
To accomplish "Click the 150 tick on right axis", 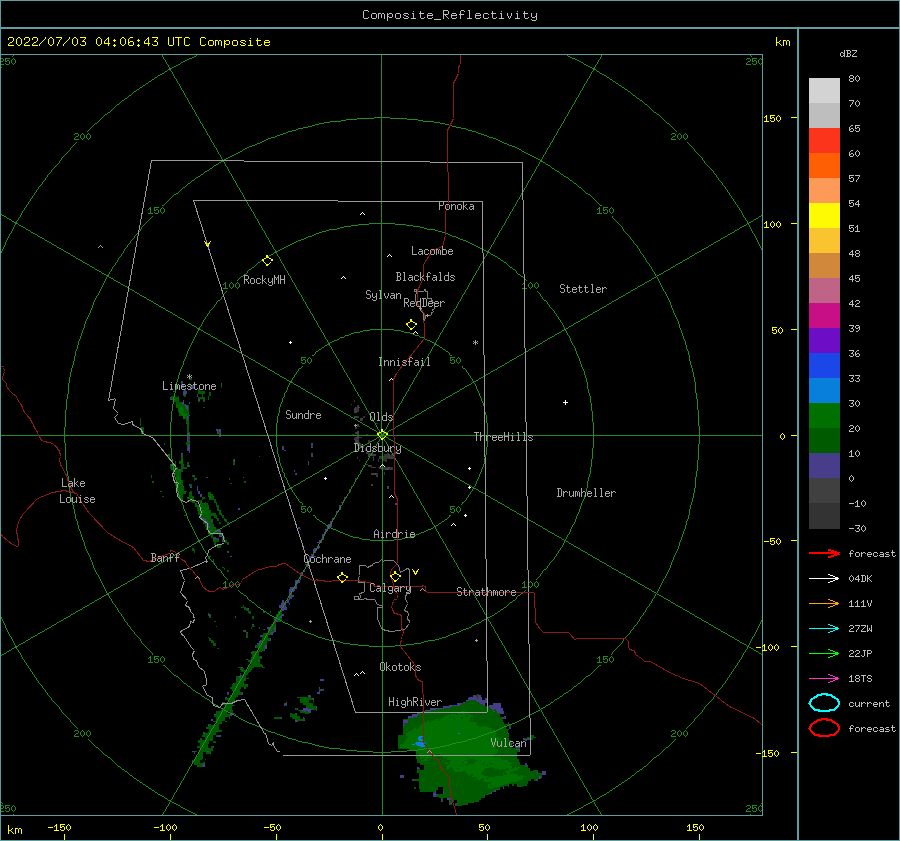I will [772, 118].
